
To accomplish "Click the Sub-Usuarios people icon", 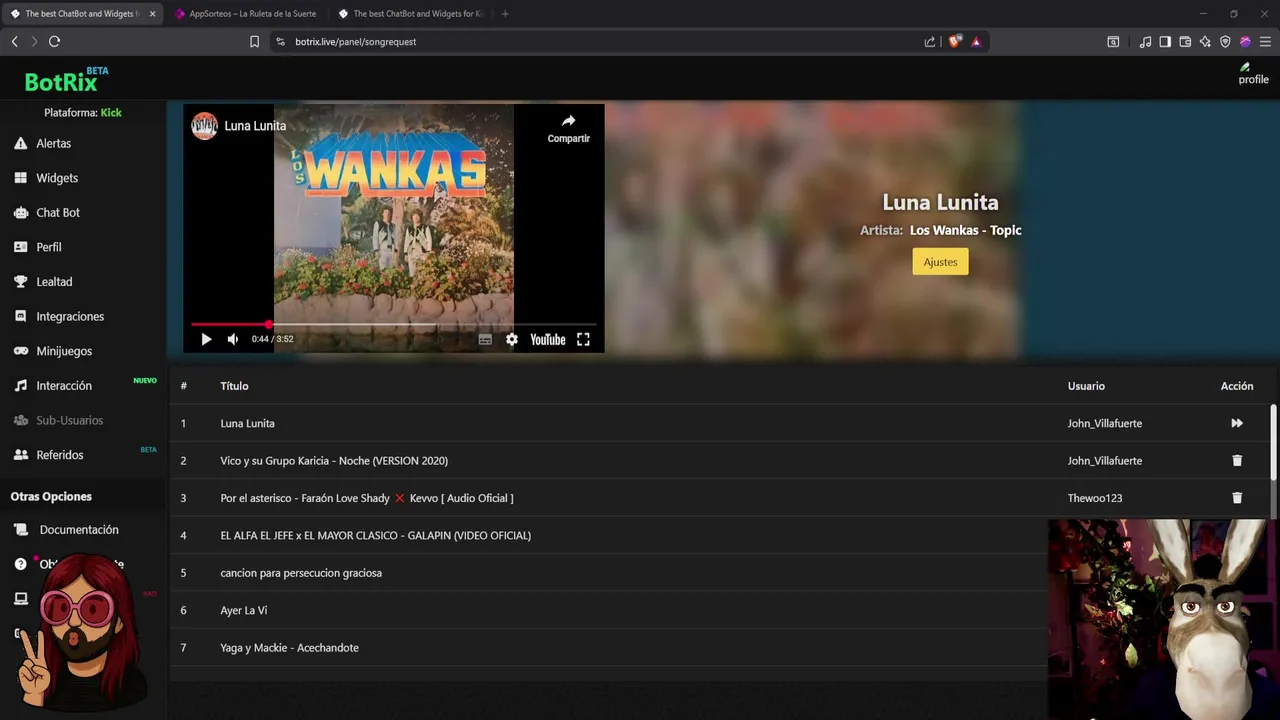I will point(20,420).
